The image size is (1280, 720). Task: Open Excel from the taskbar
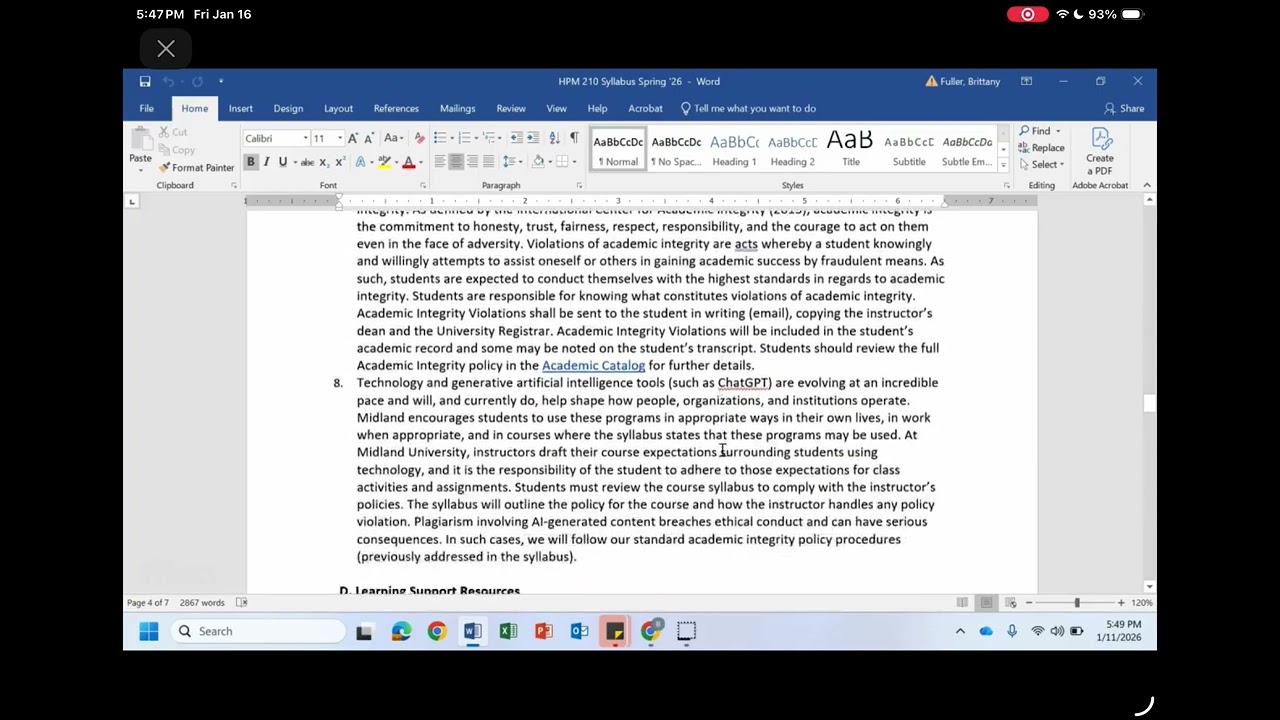click(508, 631)
